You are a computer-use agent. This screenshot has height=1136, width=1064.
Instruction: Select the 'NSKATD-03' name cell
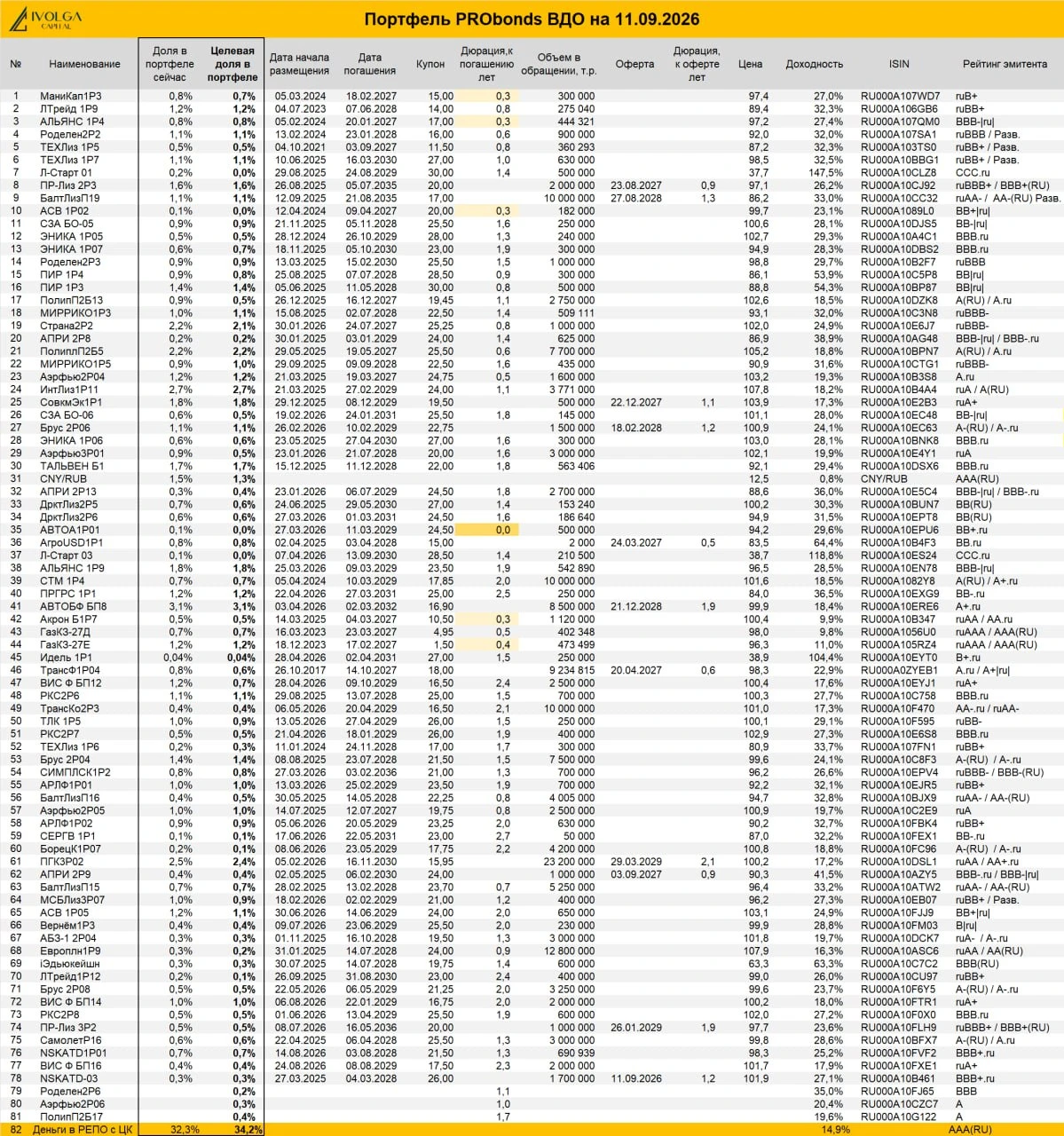[70, 1078]
